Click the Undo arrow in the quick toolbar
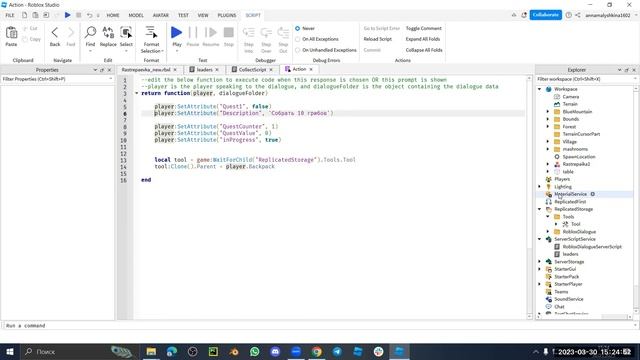The image size is (640, 360). coord(89,15)
